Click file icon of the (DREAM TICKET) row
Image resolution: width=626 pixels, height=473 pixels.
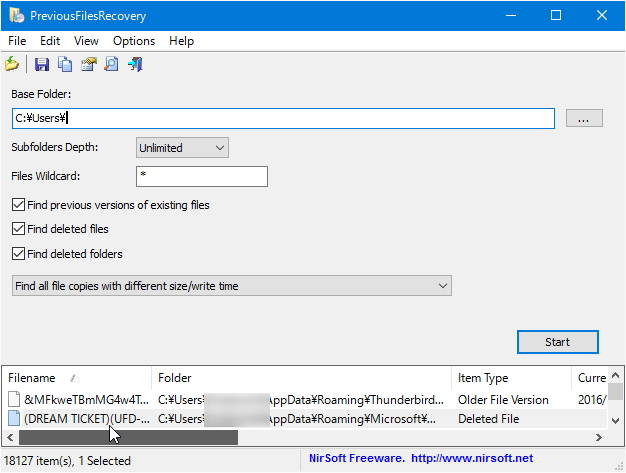(x=14, y=418)
